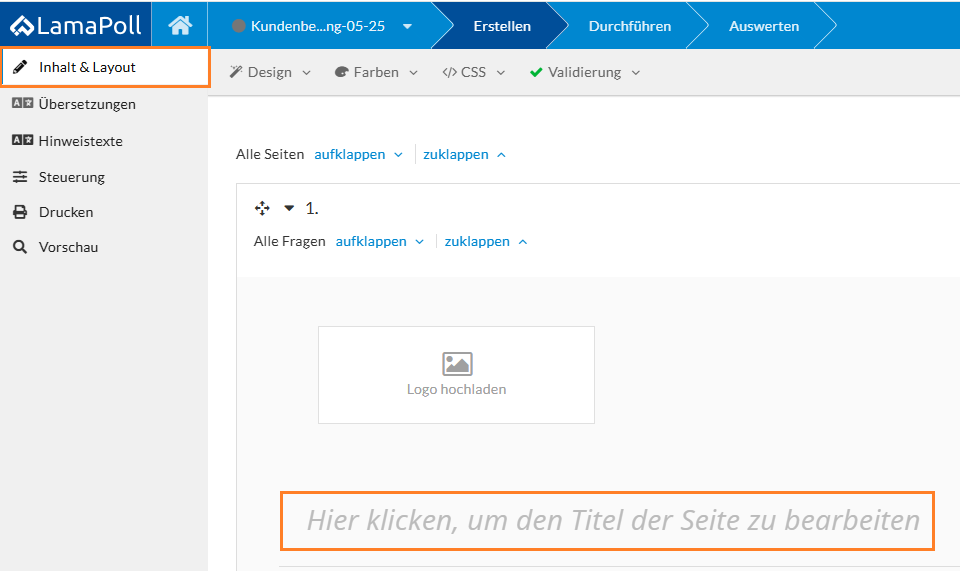960x571 pixels.
Task: Click the move handle icon for page 1
Action: [x=263, y=208]
